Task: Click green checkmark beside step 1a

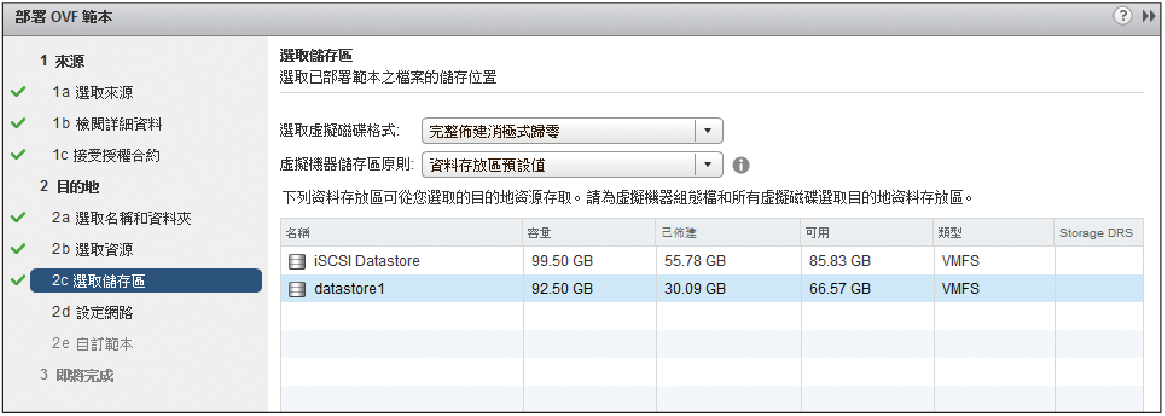Action: point(19,93)
